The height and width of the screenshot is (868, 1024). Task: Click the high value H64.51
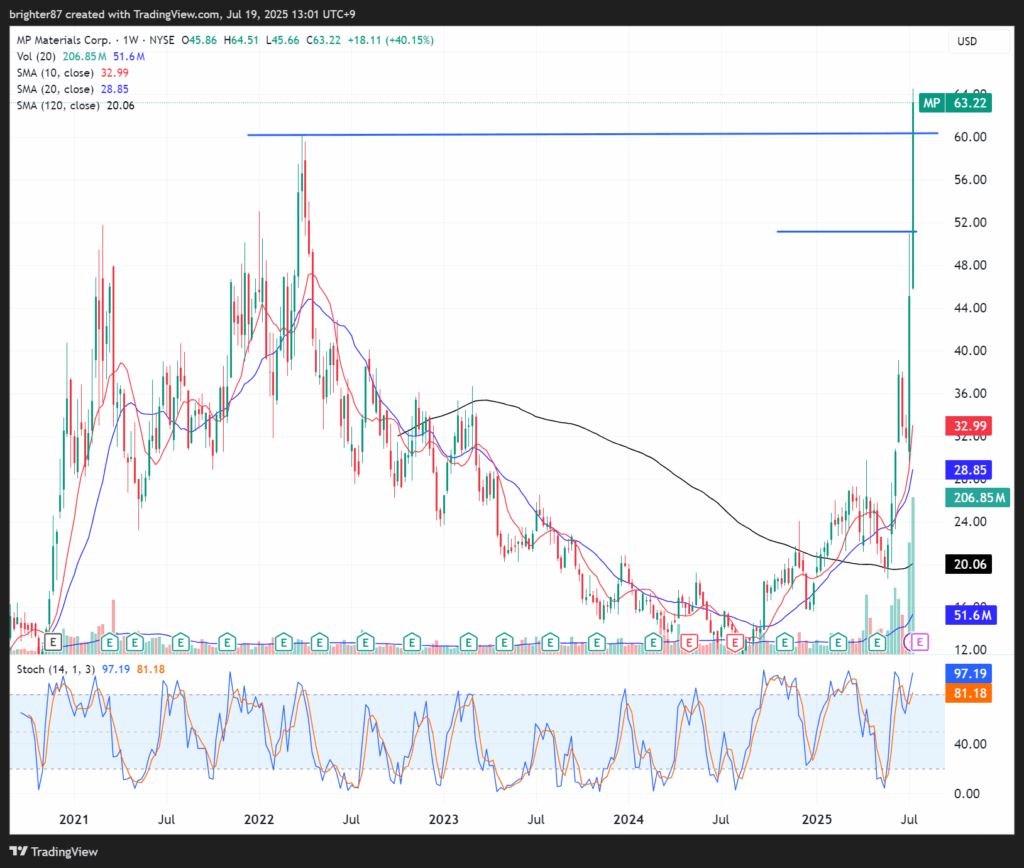(241, 40)
